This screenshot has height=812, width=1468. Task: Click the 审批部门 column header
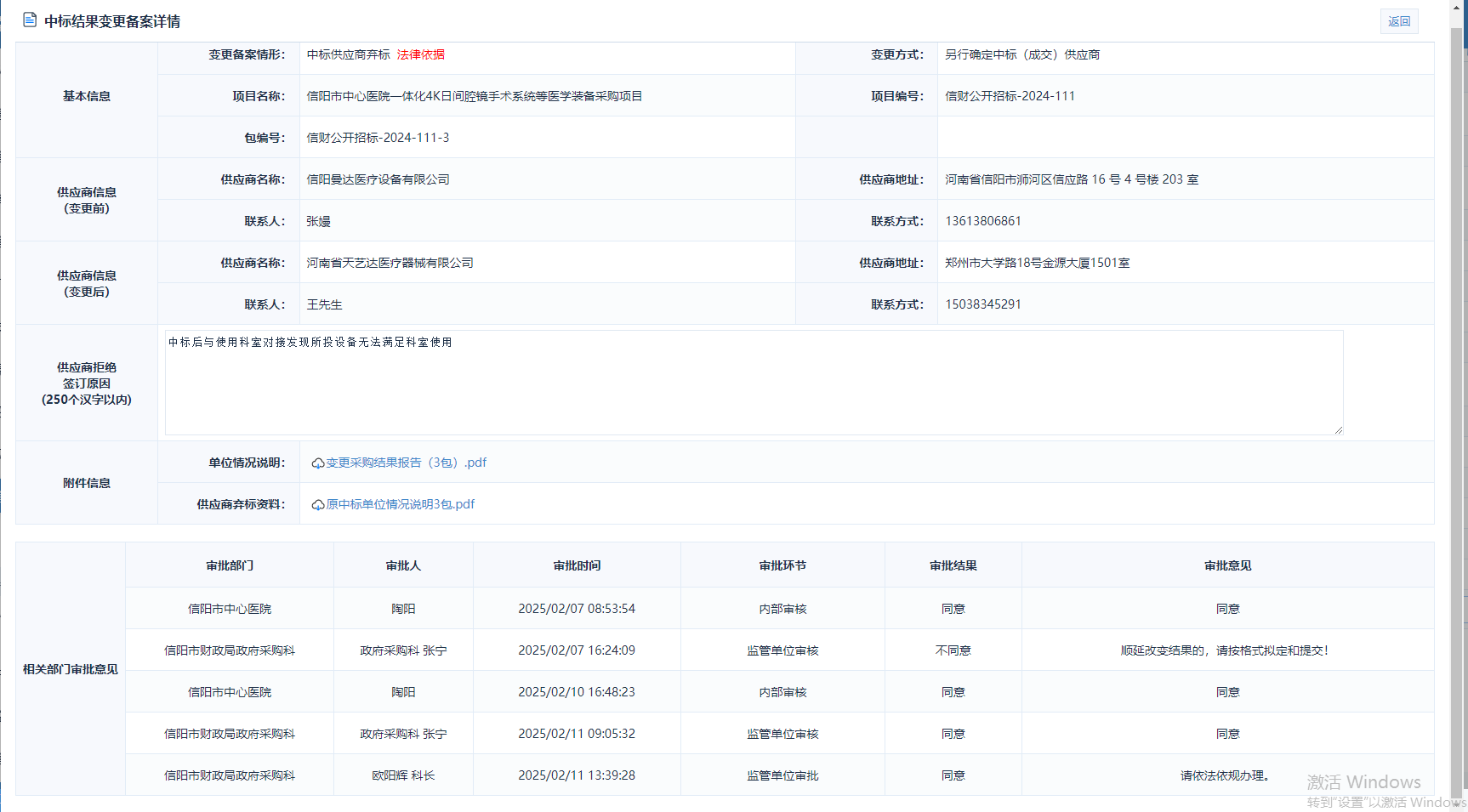click(x=230, y=565)
